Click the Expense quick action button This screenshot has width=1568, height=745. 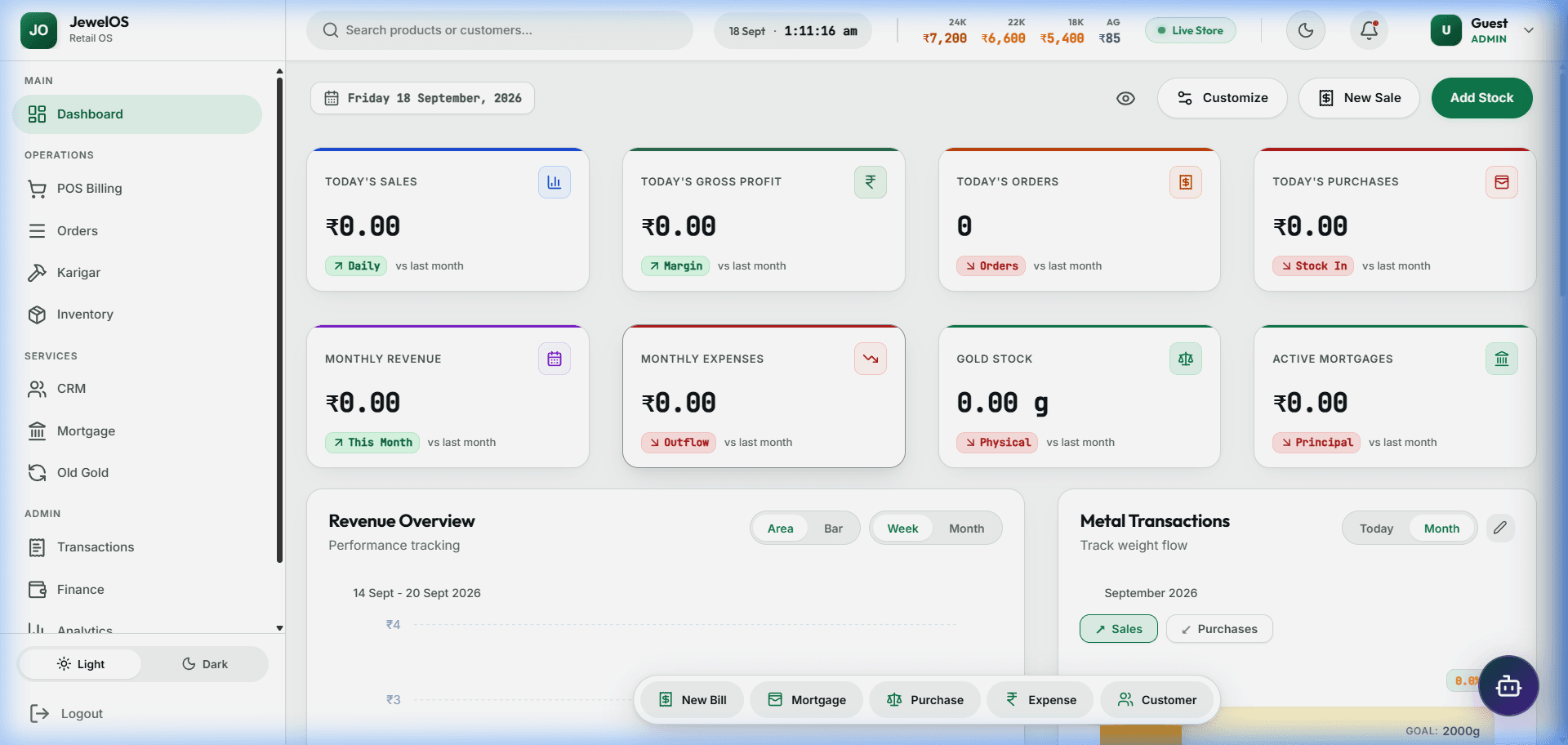tap(1040, 700)
